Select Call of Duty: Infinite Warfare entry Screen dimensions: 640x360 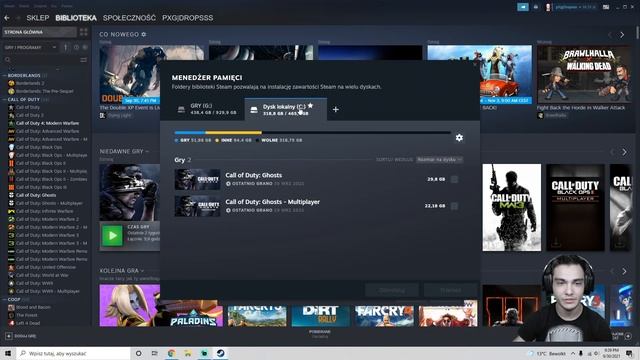coord(44,211)
